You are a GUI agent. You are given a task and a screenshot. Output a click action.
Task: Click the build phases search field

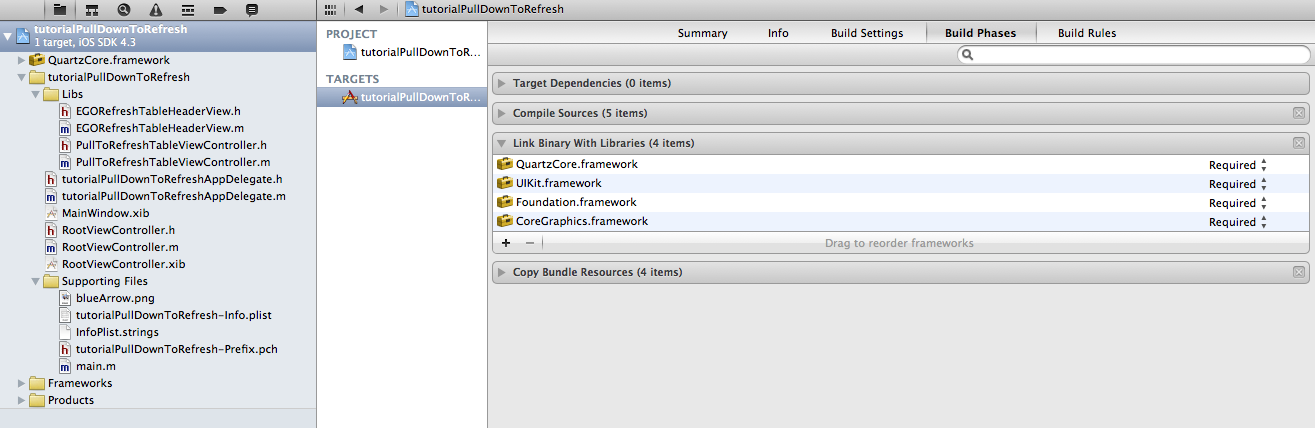coord(1136,55)
